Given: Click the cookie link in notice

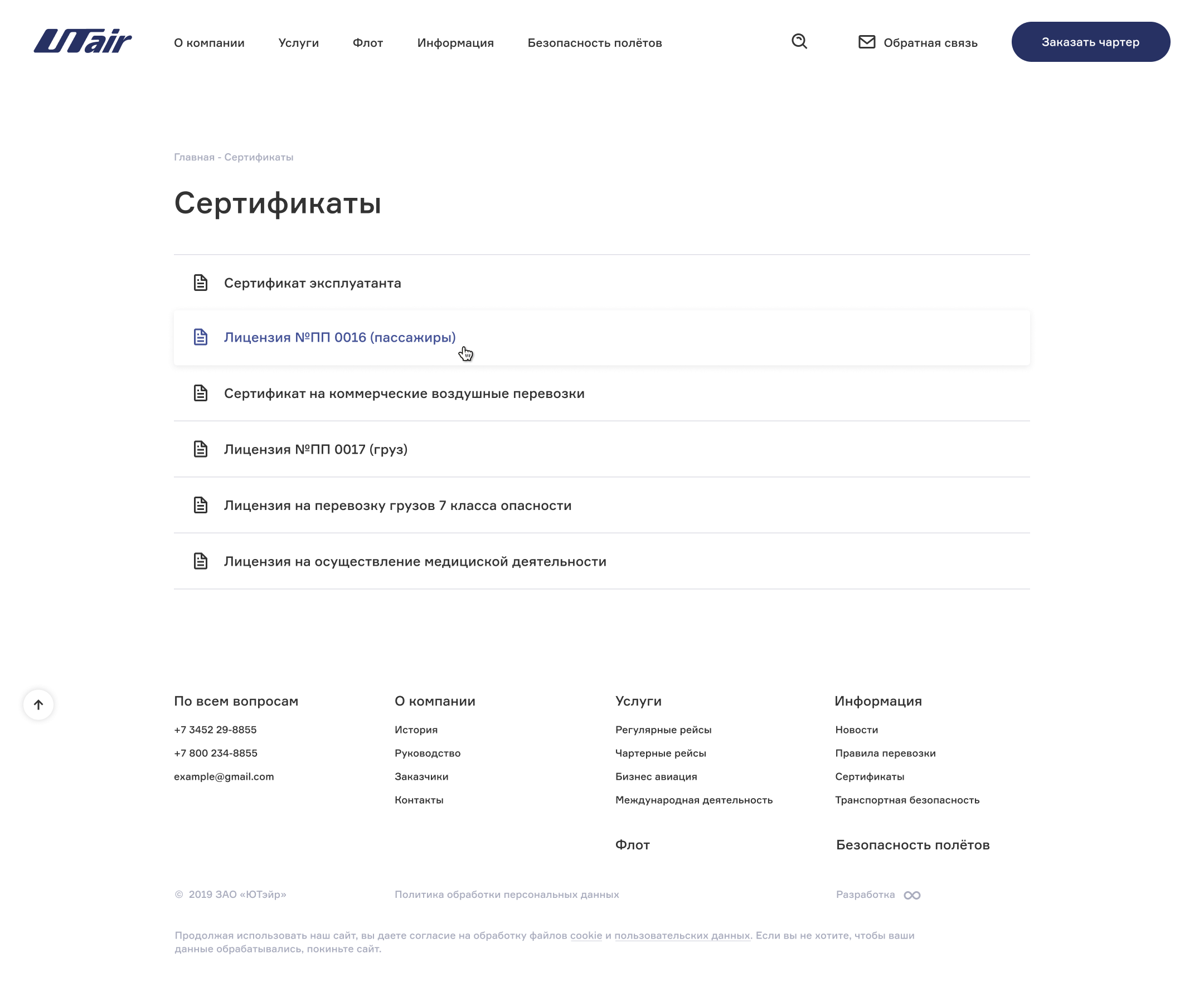Looking at the screenshot, I should click(585, 935).
